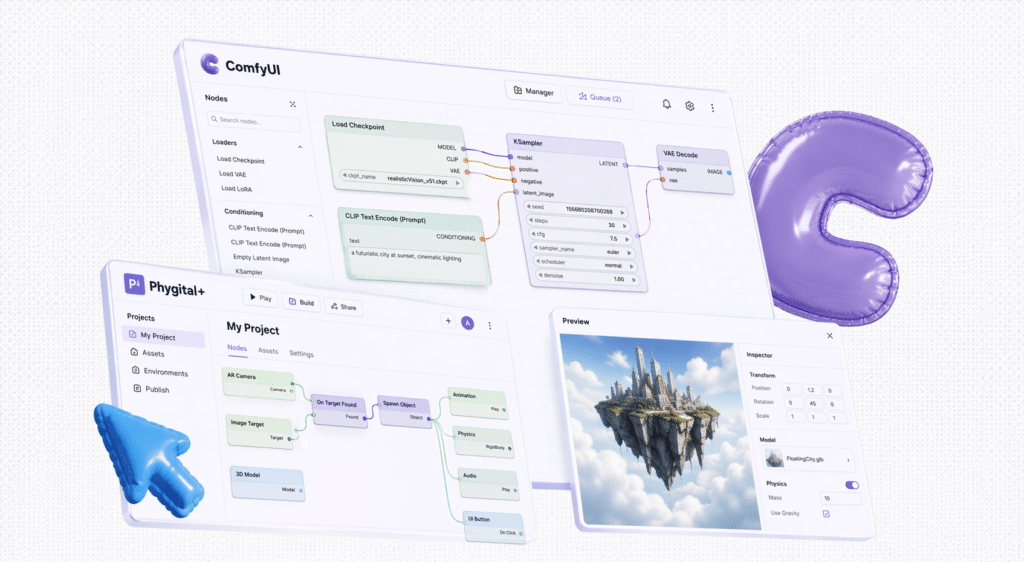Click the CONDITIONING output port

[483, 239]
